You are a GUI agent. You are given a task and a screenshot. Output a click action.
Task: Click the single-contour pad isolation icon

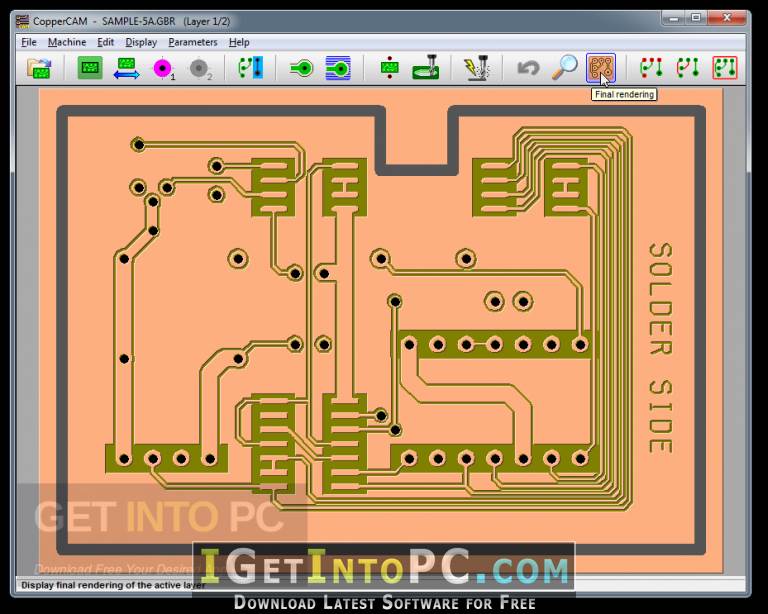pyautogui.click(x=301, y=68)
